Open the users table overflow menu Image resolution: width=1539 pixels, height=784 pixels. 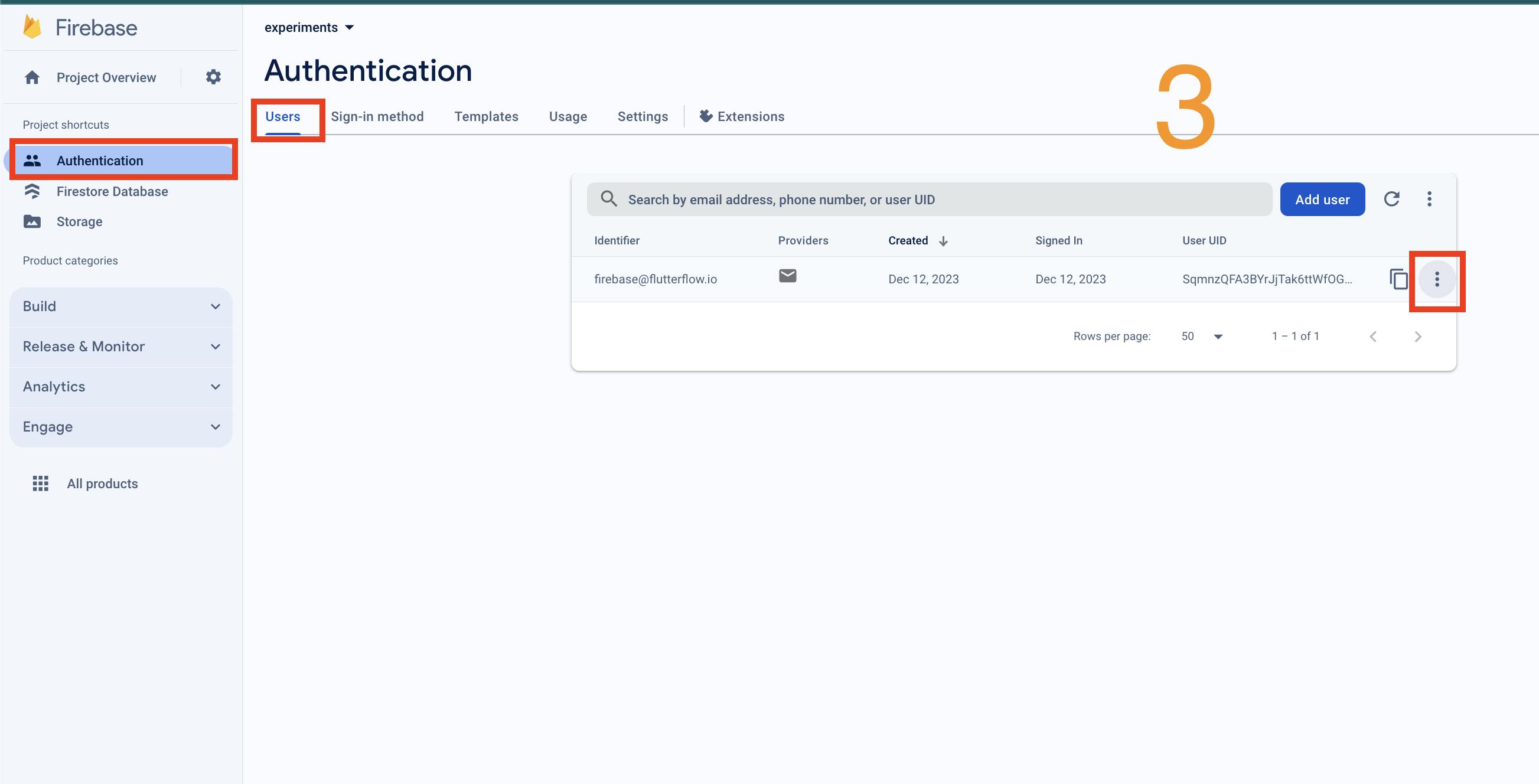(1429, 199)
